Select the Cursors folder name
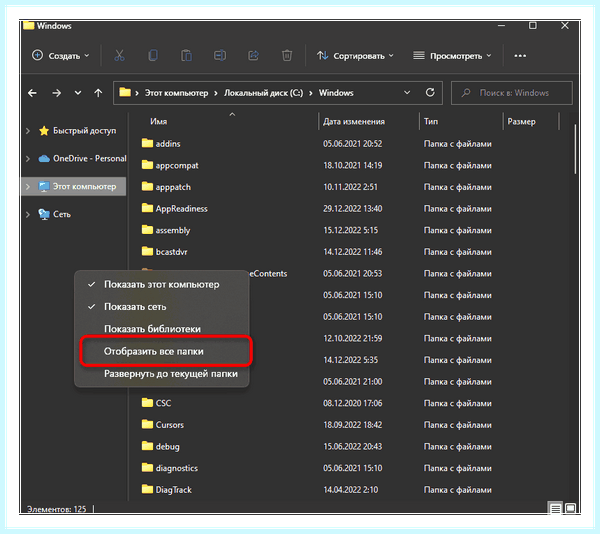600x534 pixels. [x=170, y=425]
